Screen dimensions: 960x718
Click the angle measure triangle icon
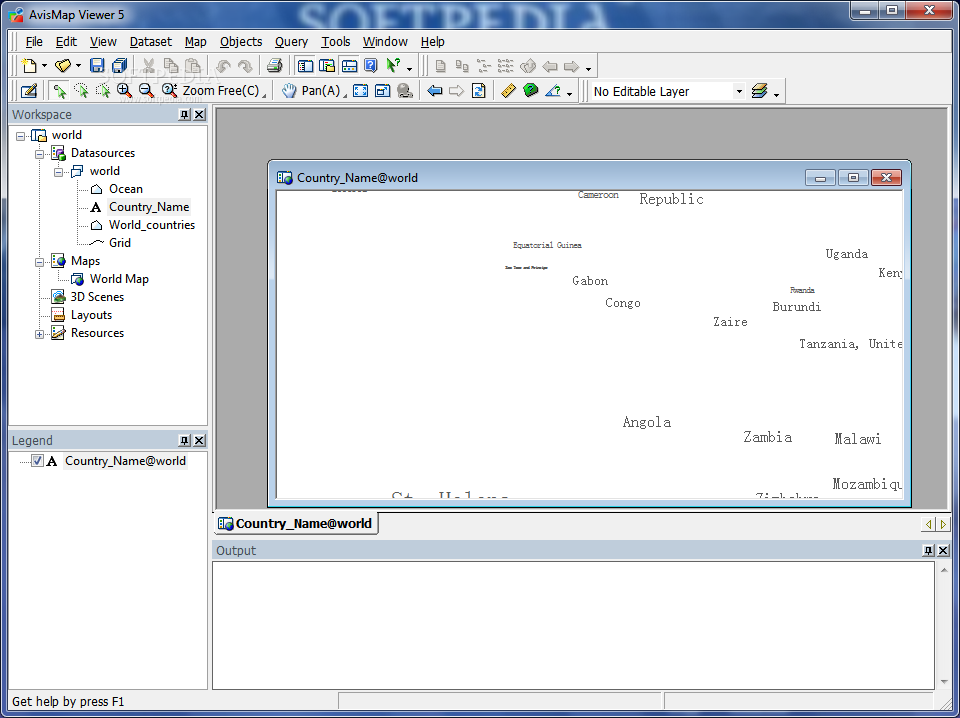coord(553,91)
